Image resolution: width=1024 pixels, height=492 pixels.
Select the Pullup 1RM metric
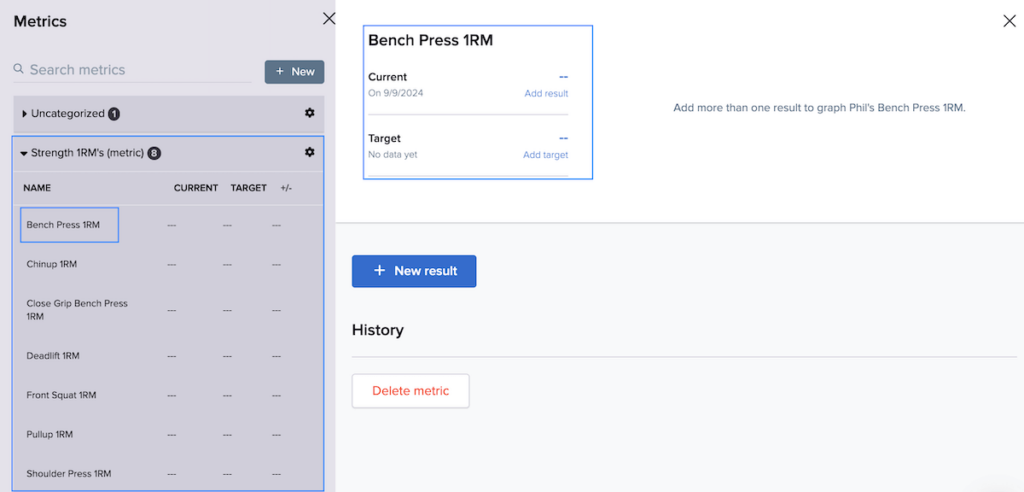coord(50,434)
